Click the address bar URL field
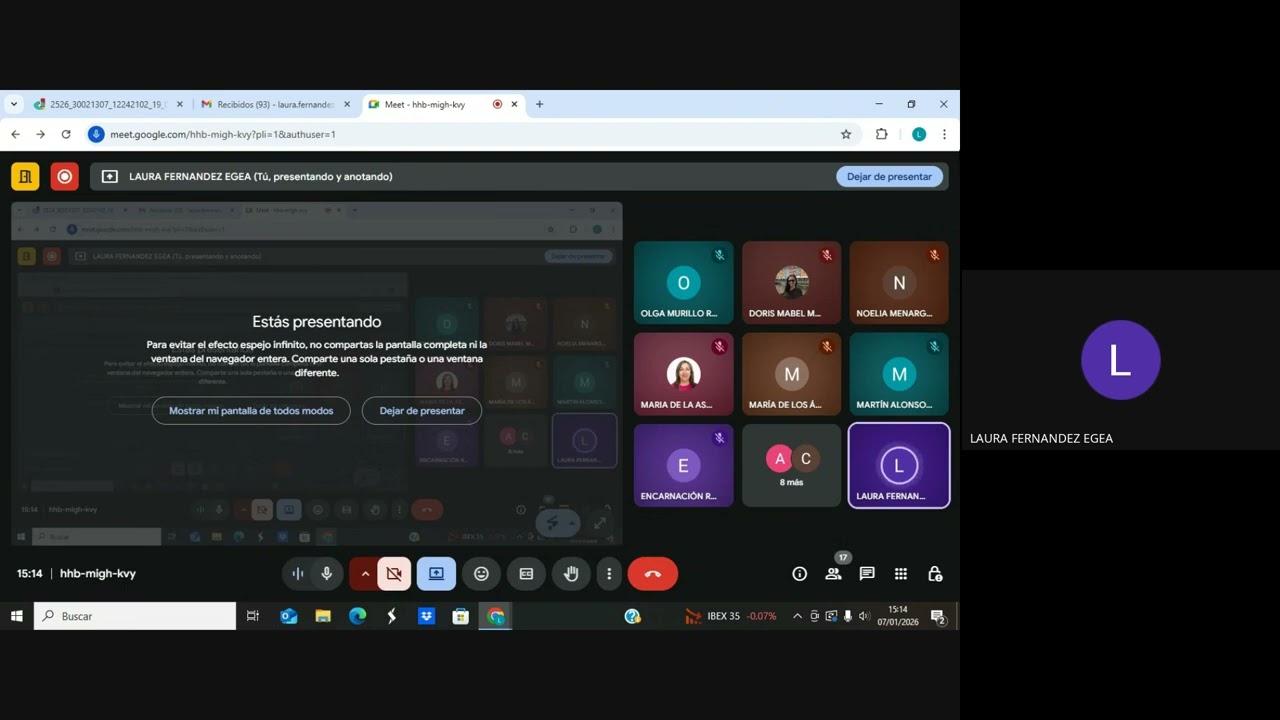 pos(472,134)
